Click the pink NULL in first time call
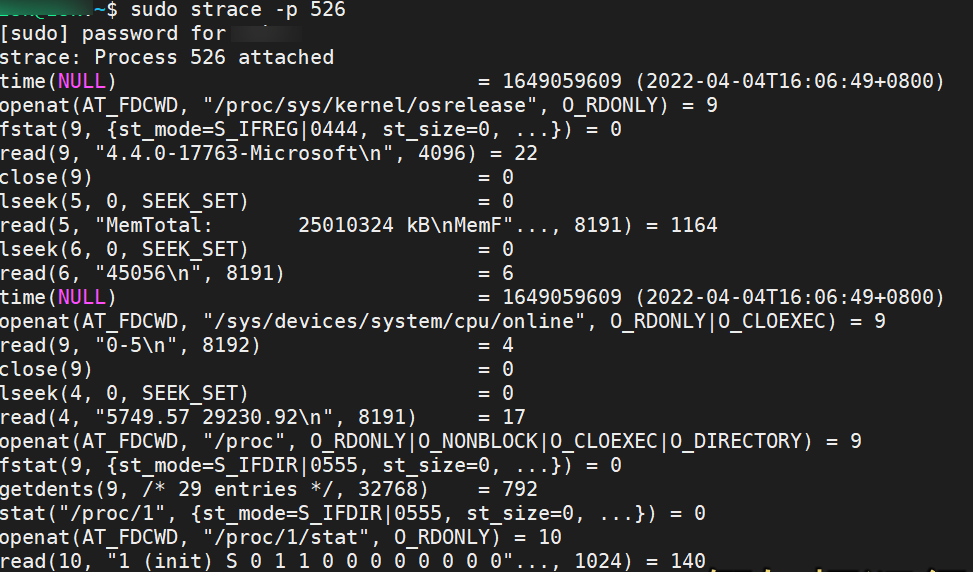This screenshot has height=572, width=973. pyautogui.click(x=81, y=81)
